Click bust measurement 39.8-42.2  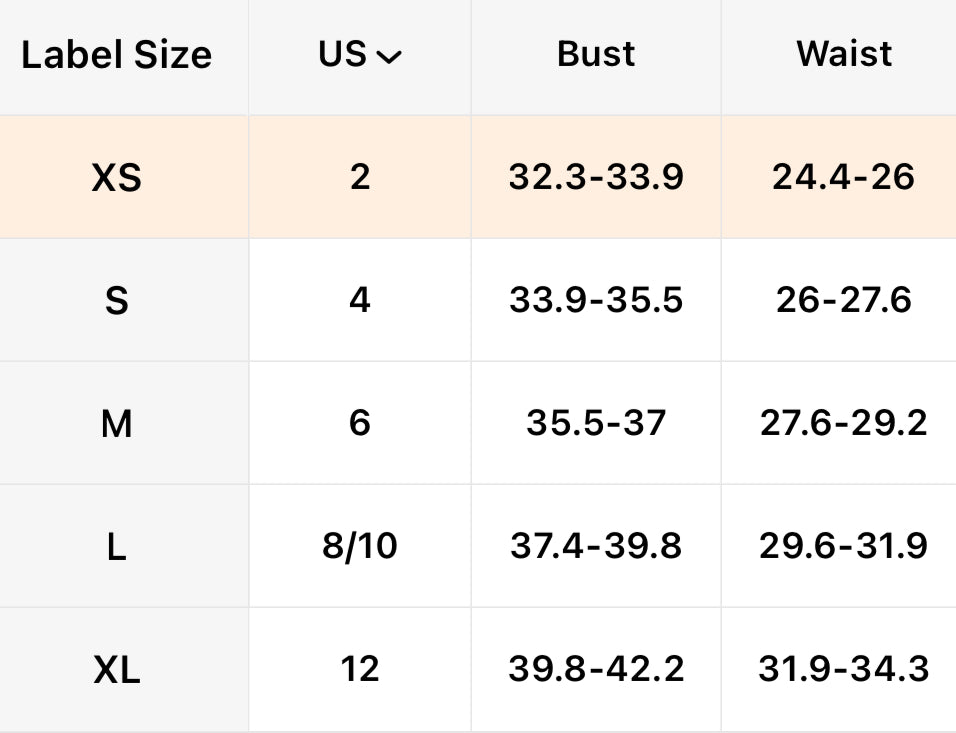coord(596,669)
